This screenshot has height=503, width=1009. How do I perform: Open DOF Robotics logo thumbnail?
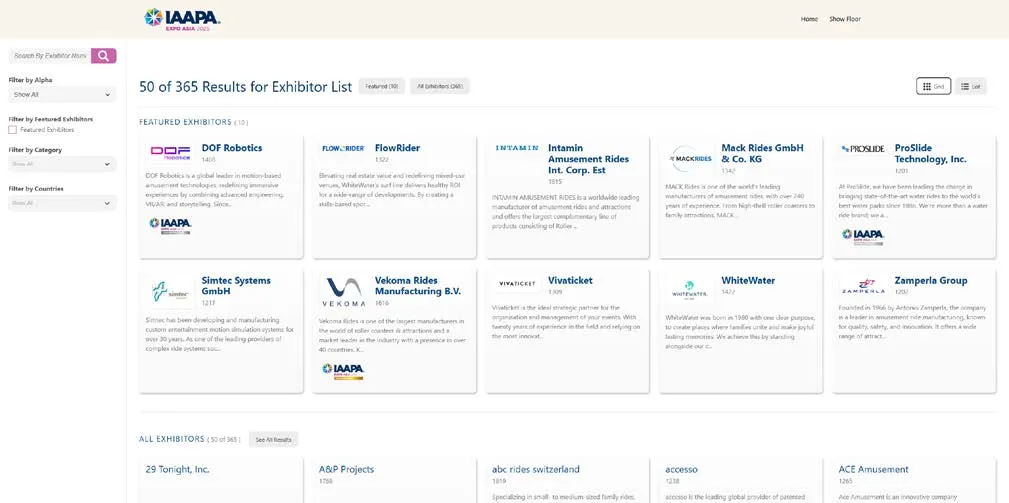coord(171,152)
